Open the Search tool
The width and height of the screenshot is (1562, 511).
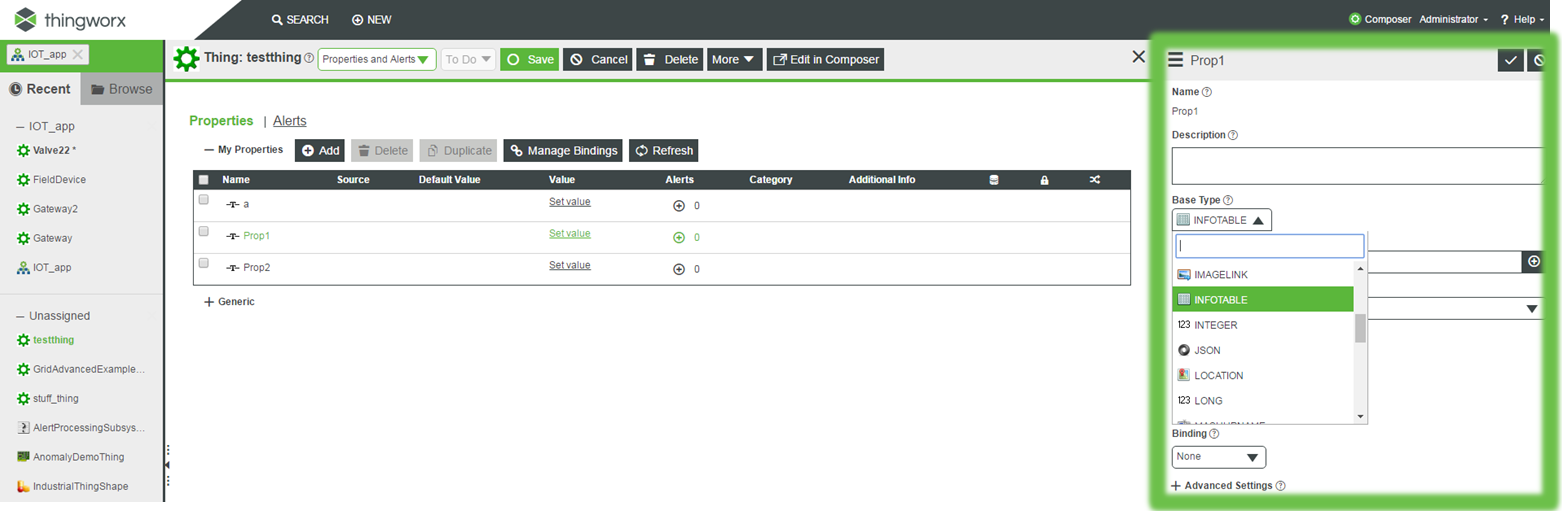(300, 20)
